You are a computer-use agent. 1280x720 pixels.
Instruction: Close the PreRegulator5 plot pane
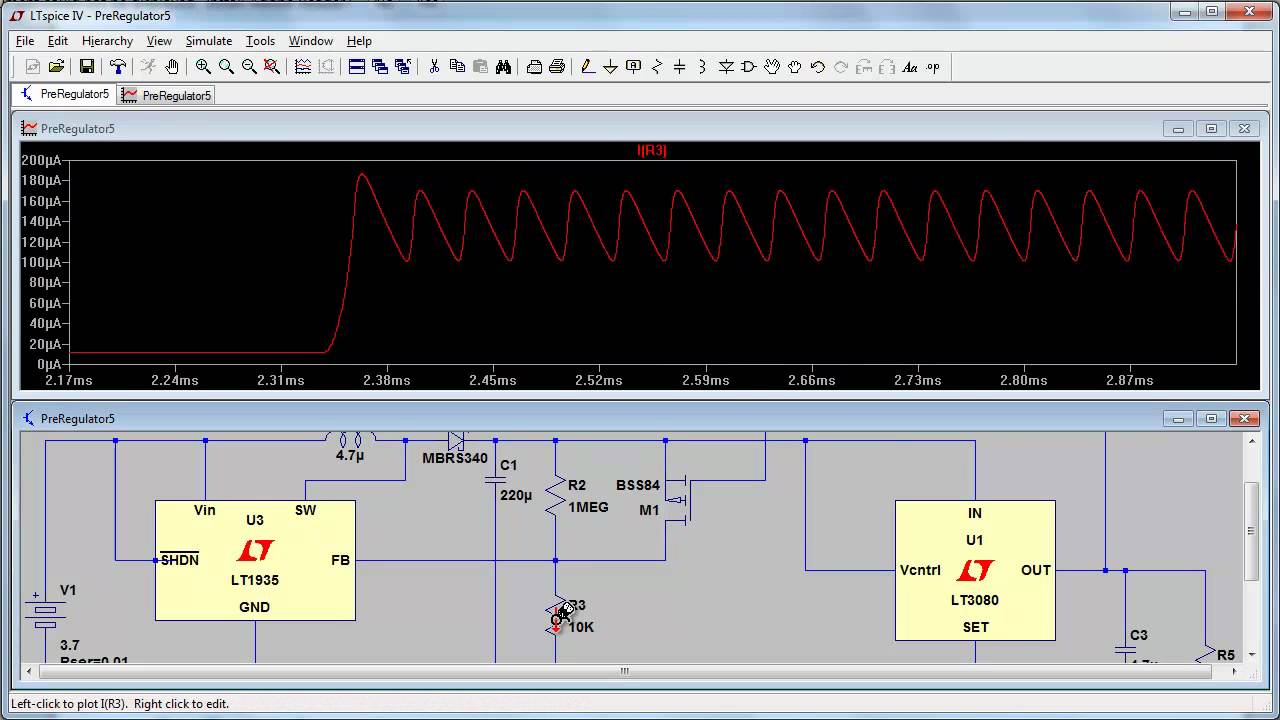(x=1245, y=129)
